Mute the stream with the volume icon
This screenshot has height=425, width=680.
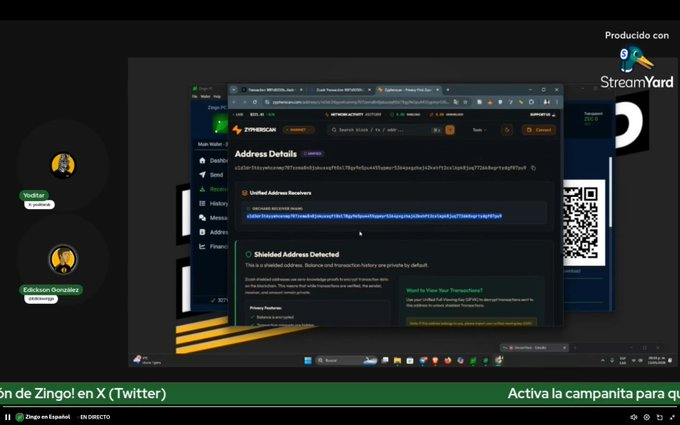tap(634, 417)
